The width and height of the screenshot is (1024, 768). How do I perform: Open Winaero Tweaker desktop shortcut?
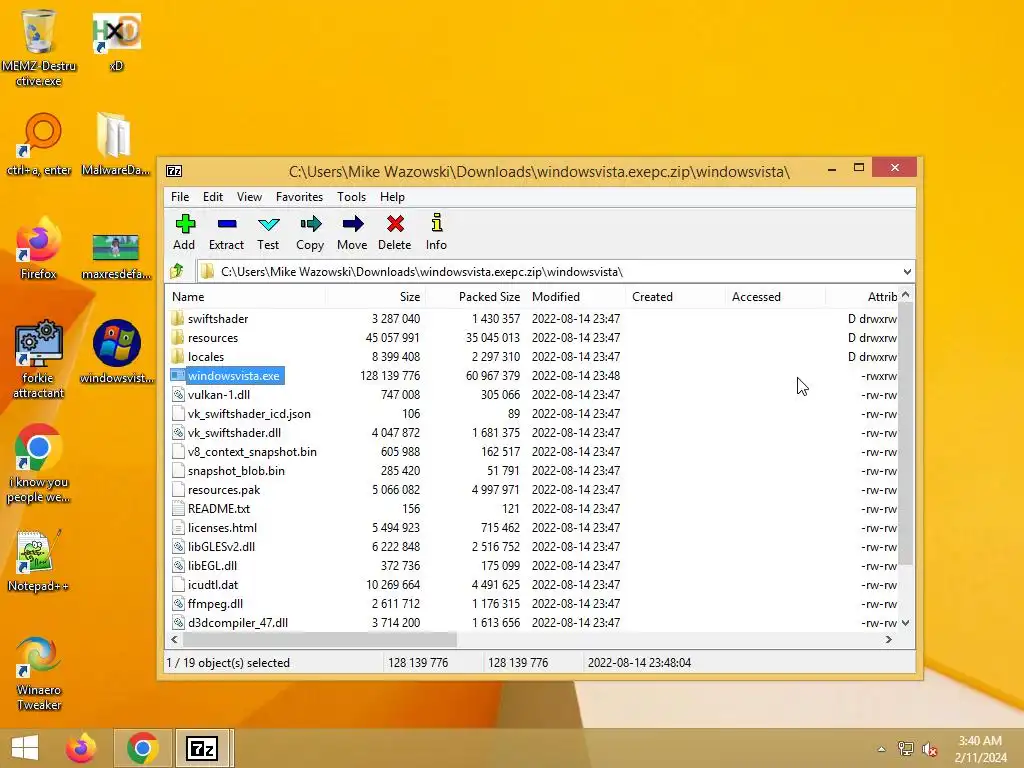(39, 673)
